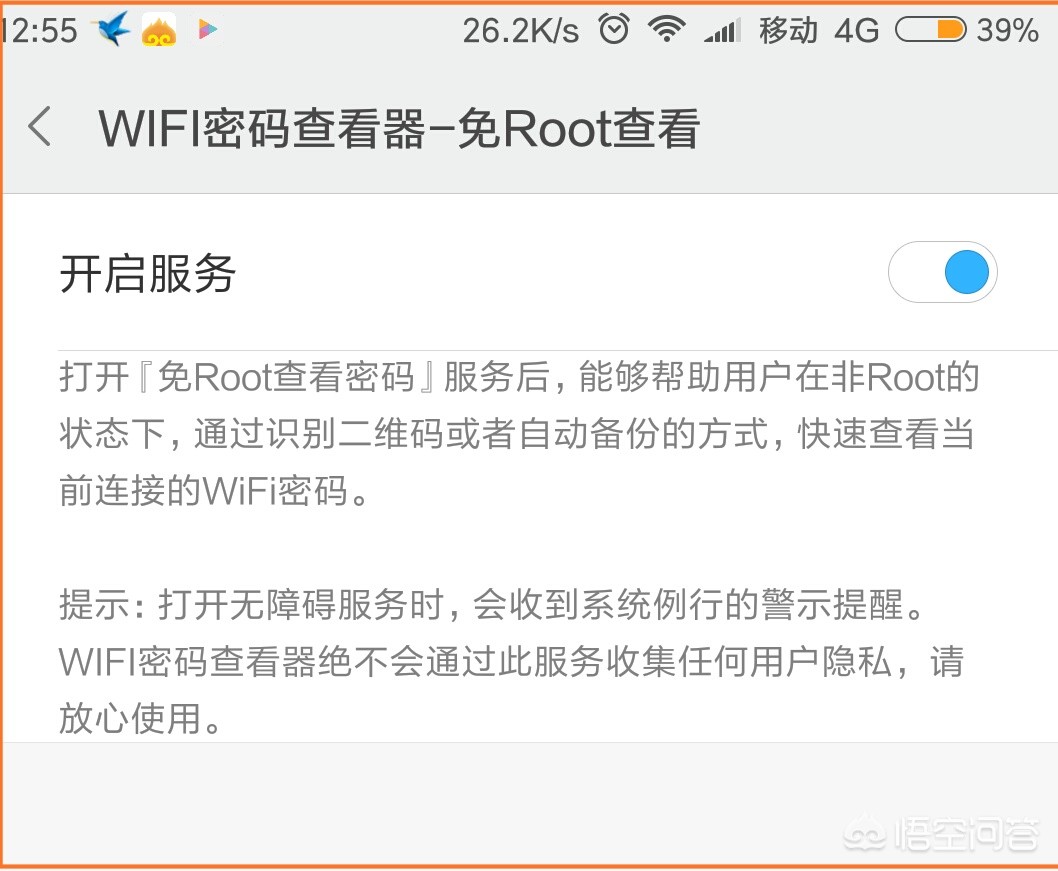
Task: Tap the cellular signal bars icon
Action: 722,30
